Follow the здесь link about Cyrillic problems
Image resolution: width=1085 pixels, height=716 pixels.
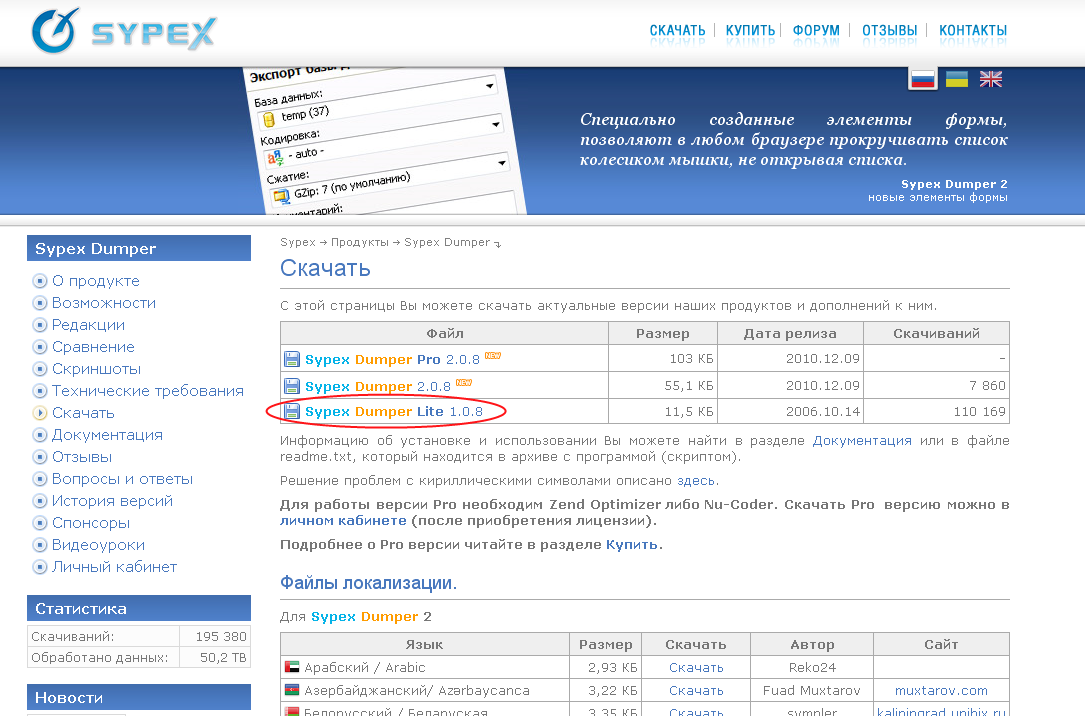(695, 481)
